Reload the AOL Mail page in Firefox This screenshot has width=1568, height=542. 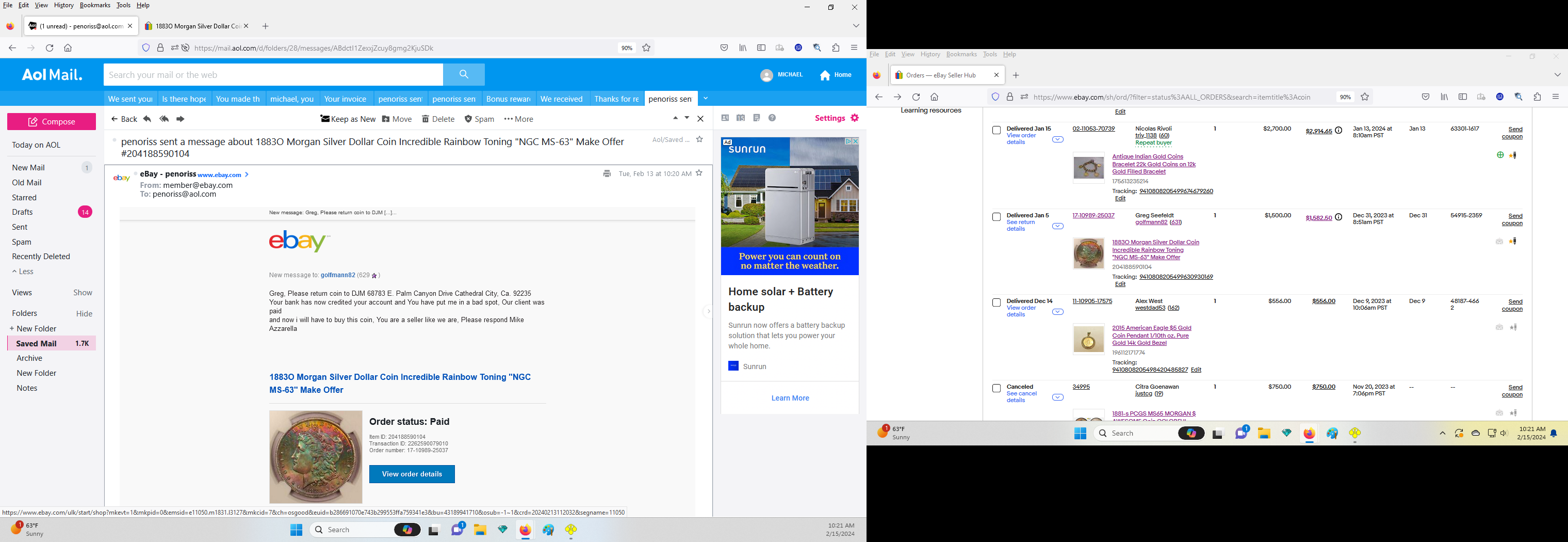click(50, 47)
